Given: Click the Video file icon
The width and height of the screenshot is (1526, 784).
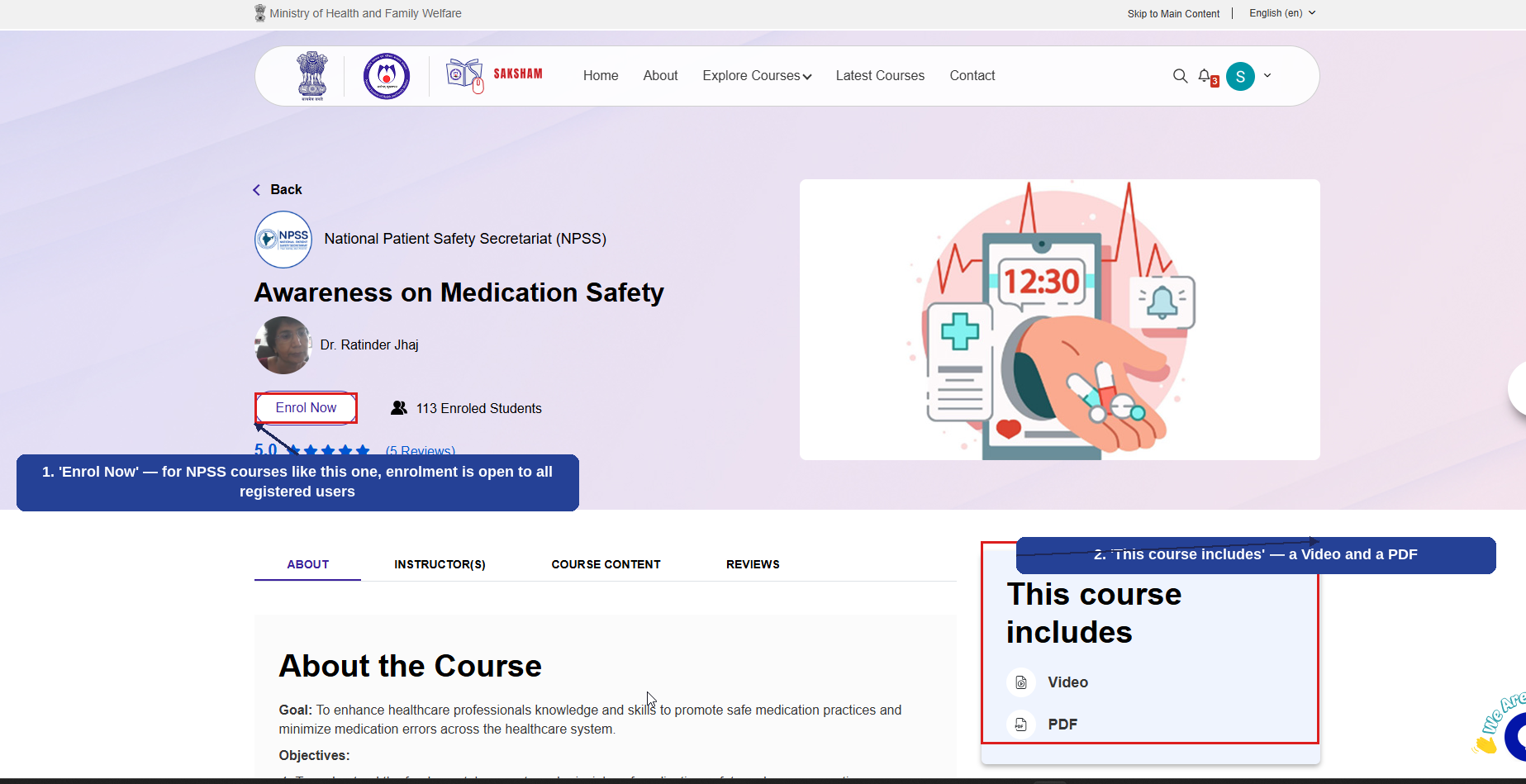Looking at the screenshot, I should click(1021, 682).
